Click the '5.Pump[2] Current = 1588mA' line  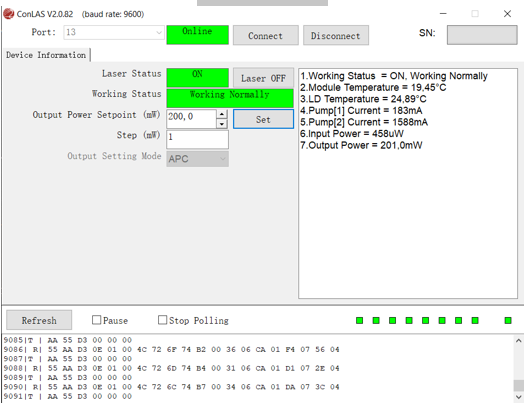tap(364, 122)
